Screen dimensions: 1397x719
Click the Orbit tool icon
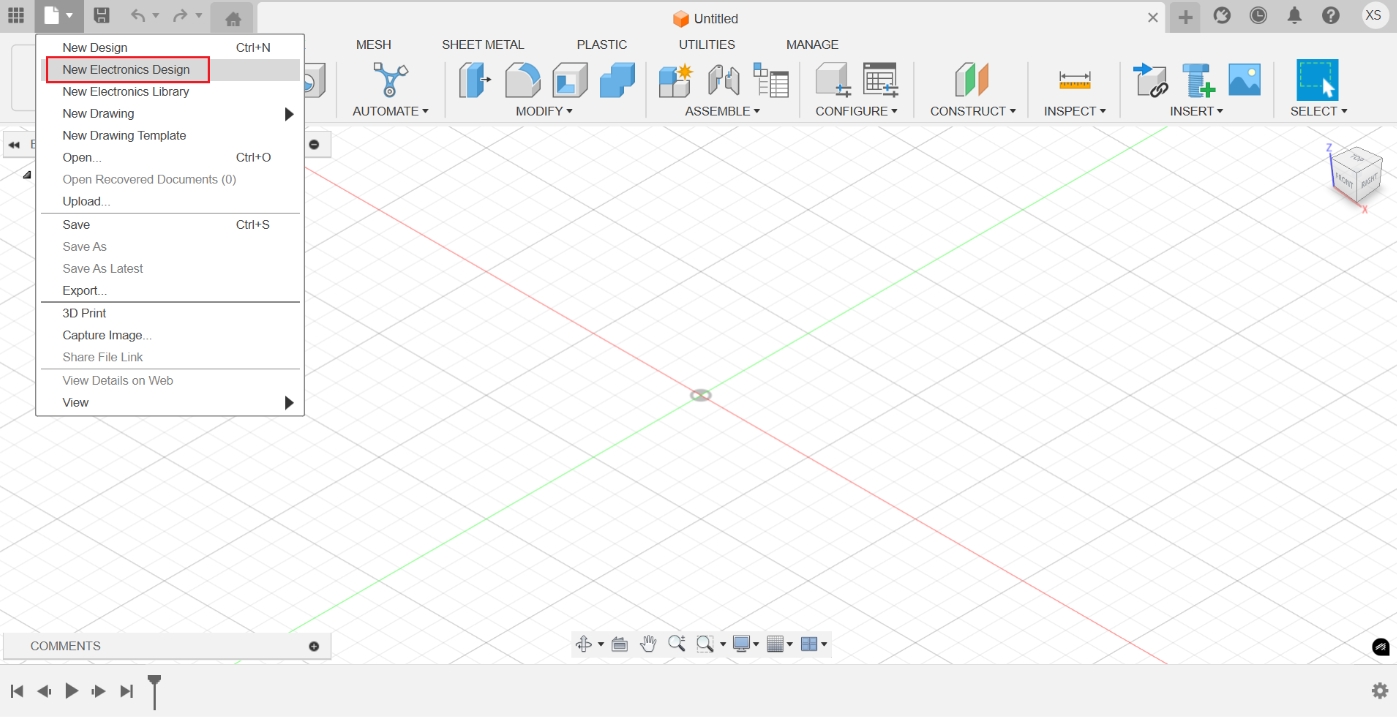point(585,644)
